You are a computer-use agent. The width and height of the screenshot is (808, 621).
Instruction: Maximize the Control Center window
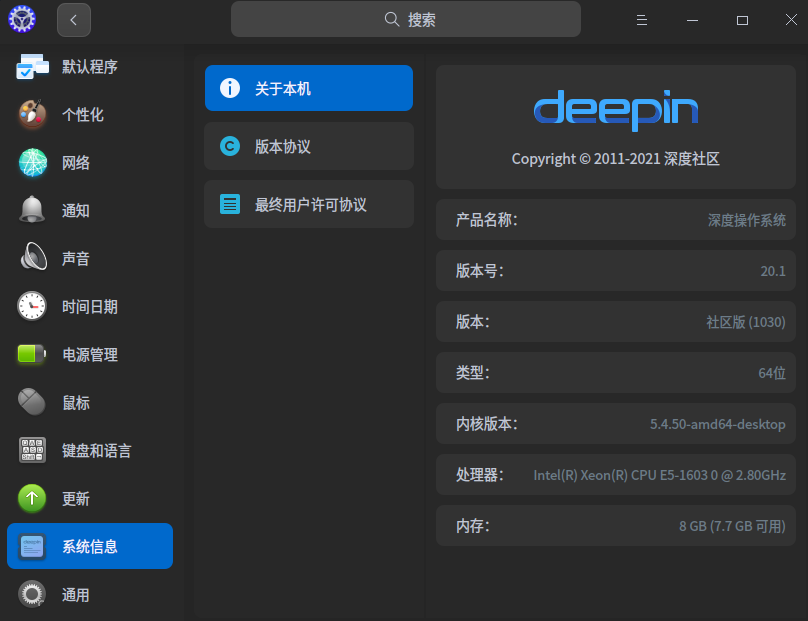[742, 21]
